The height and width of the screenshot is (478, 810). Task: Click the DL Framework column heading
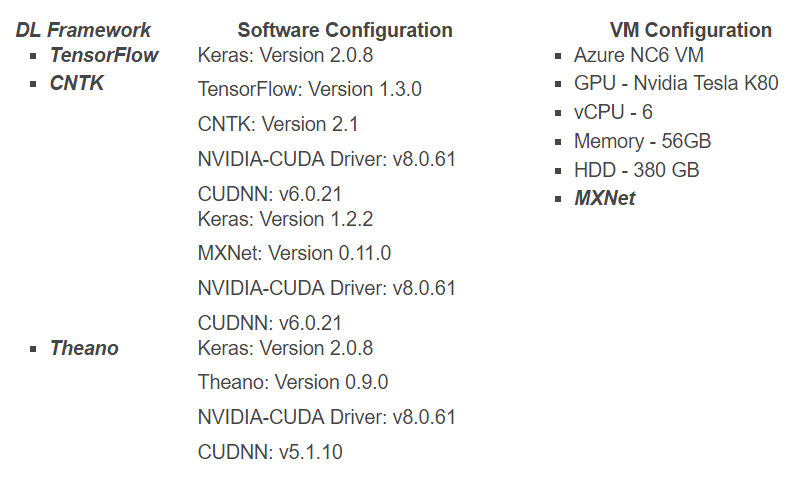(83, 30)
